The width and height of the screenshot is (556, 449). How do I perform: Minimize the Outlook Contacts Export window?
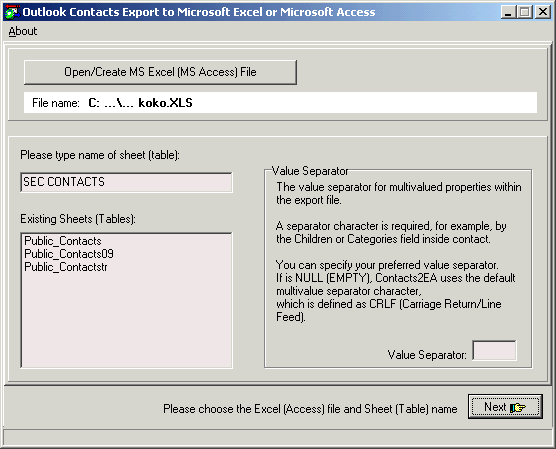click(508, 12)
